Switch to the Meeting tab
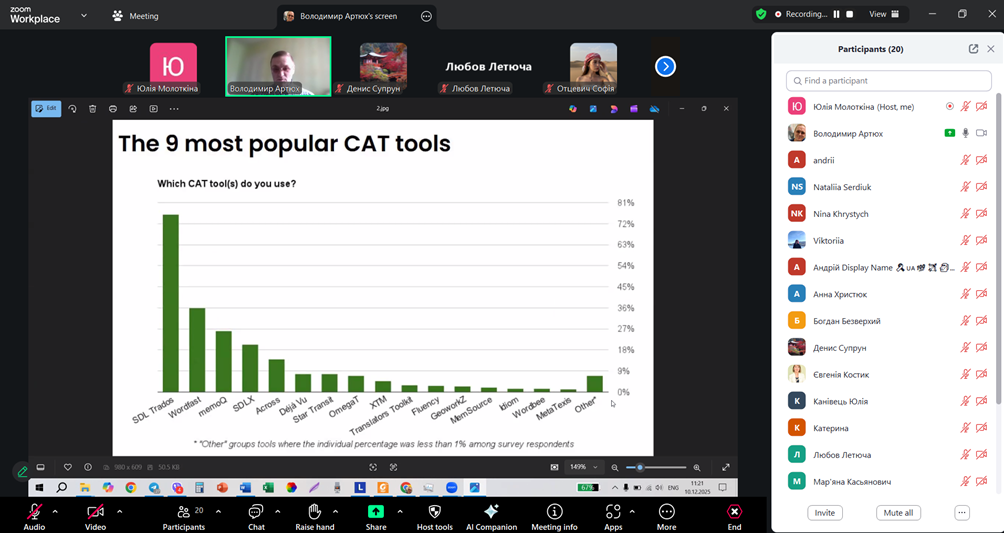 [136, 16]
